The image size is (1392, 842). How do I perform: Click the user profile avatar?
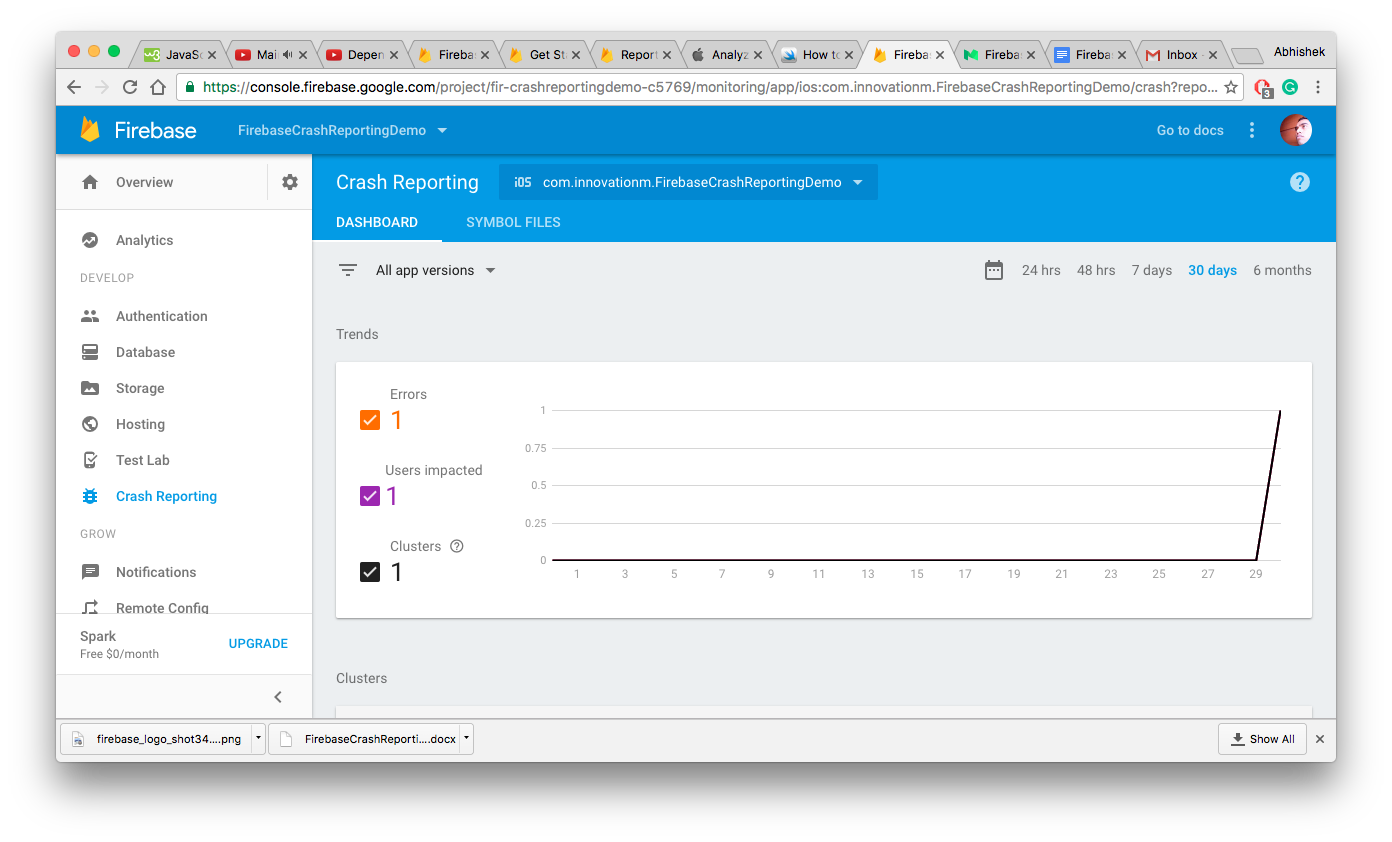coord(1296,130)
